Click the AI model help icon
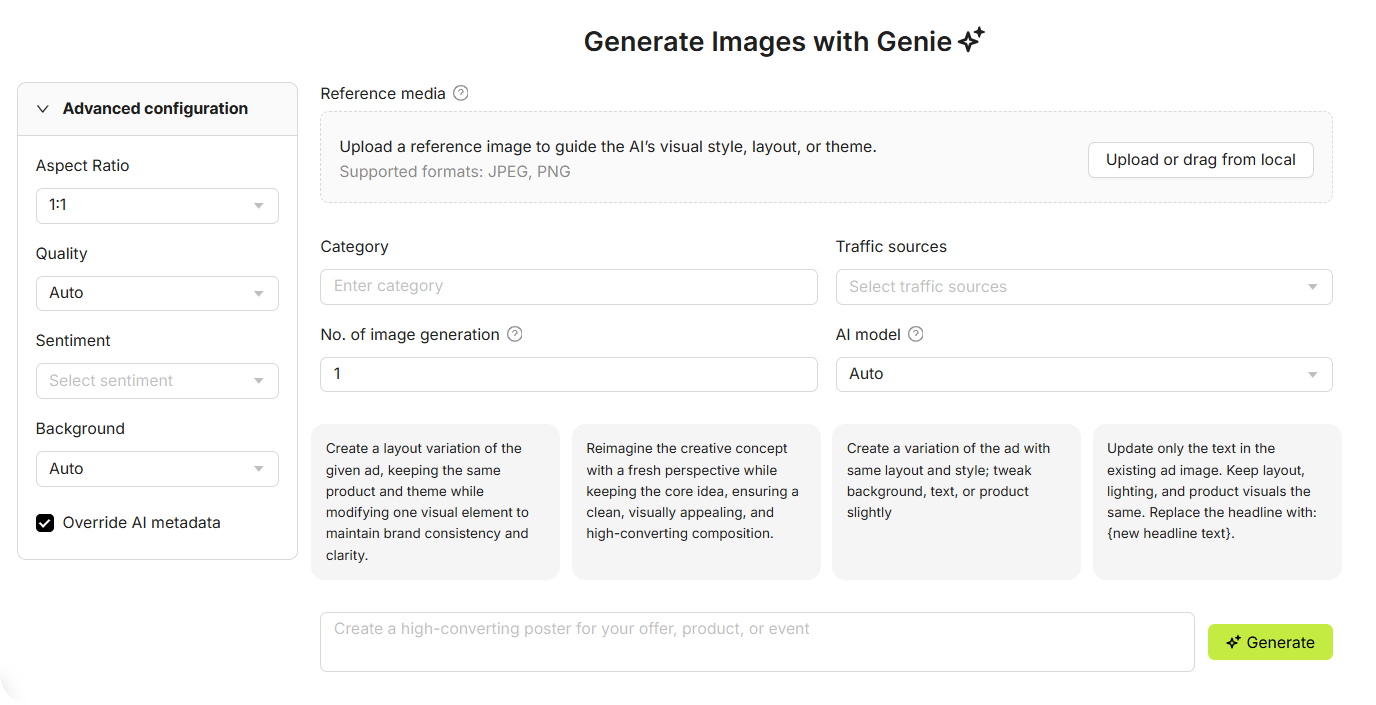 [915, 334]
